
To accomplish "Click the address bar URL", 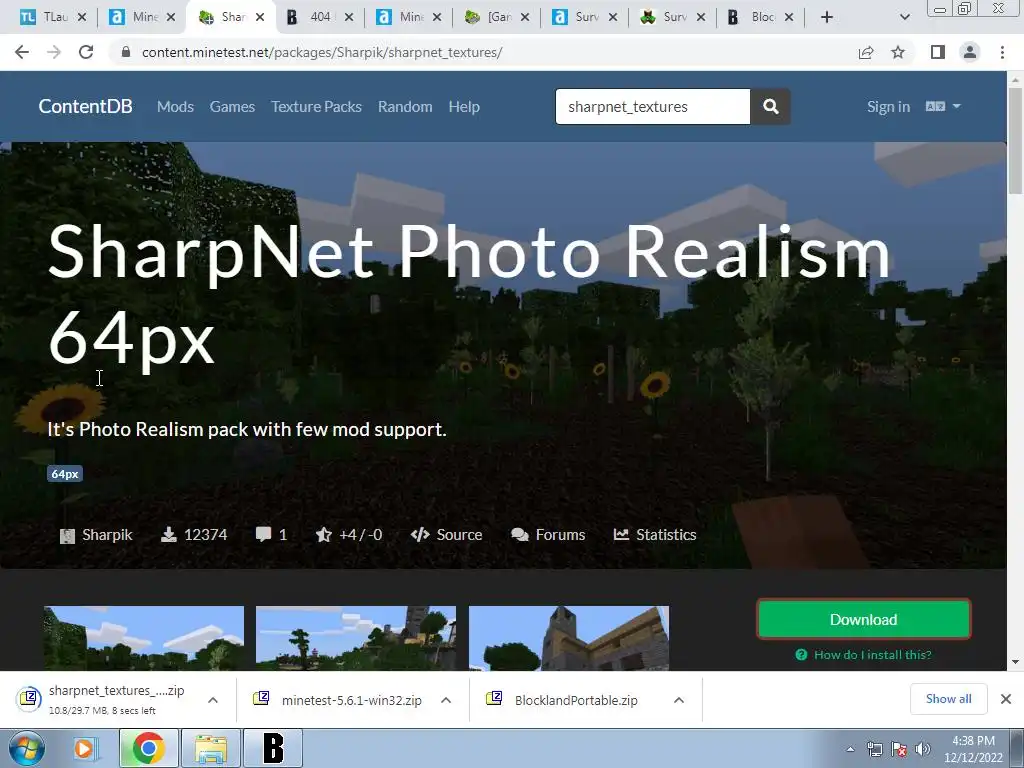I will click(x=322, y=52).
